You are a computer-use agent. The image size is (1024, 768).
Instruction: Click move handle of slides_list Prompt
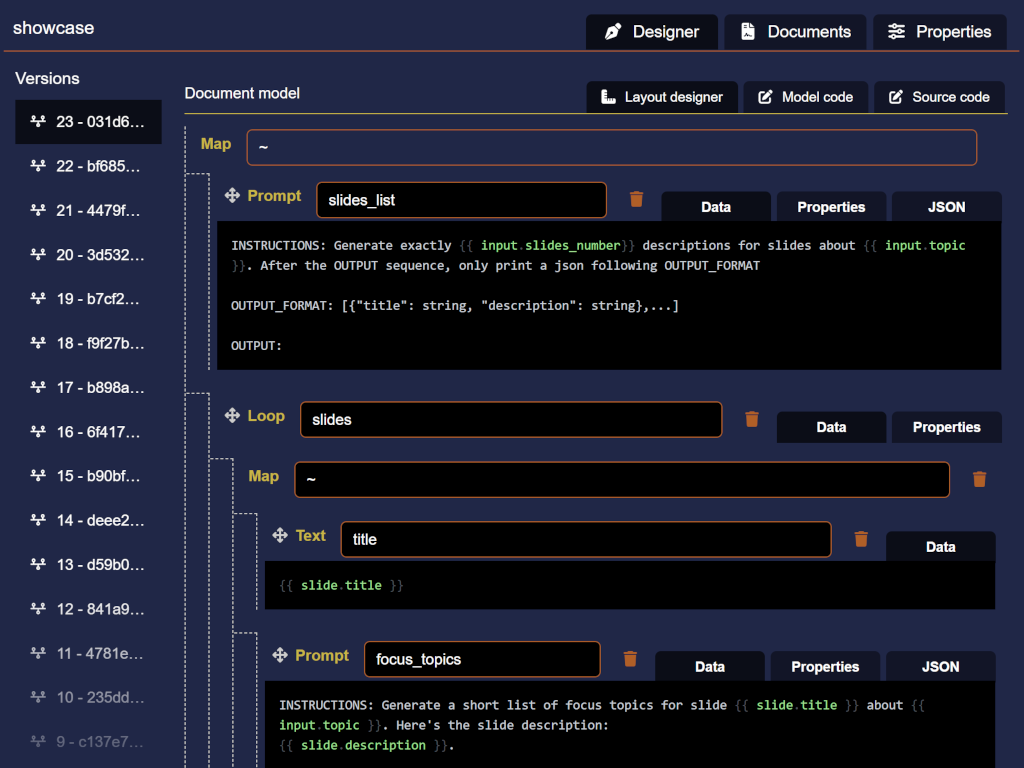232,195
